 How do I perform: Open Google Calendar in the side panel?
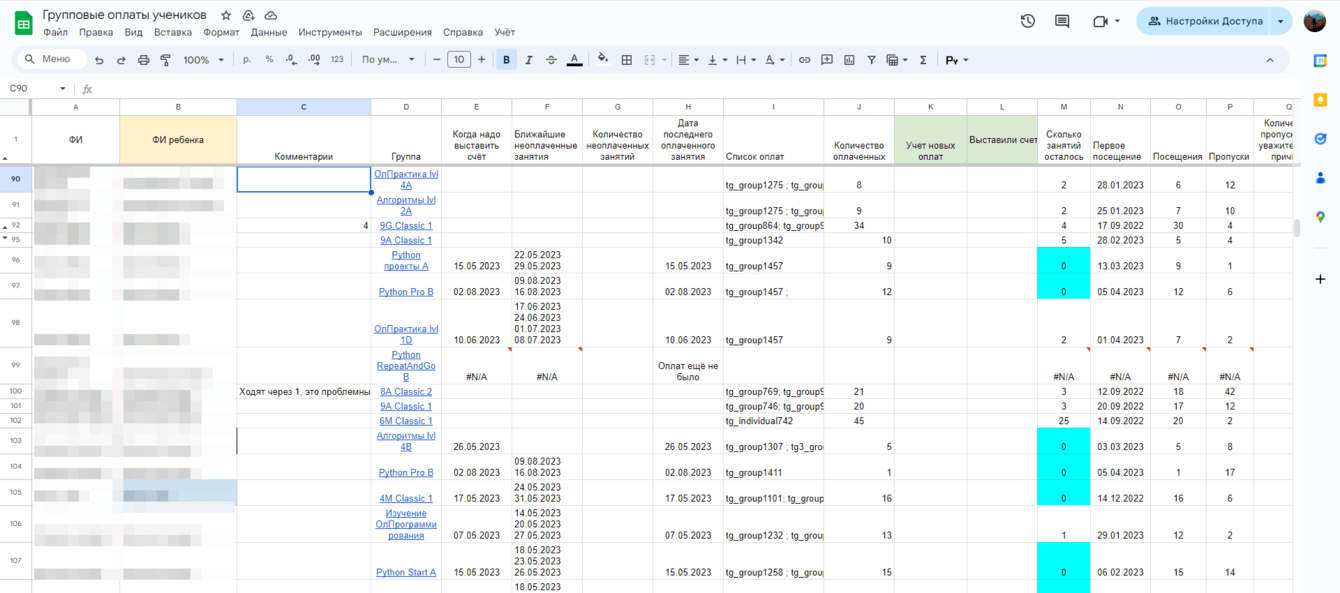[x=1320, y=61]
